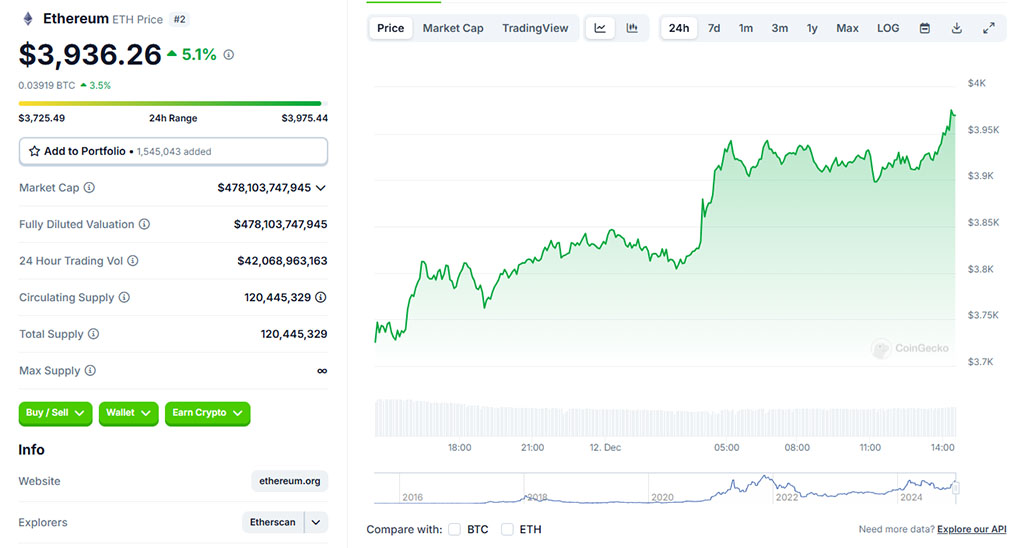Click the #2 rank badge

click(180, 20)
